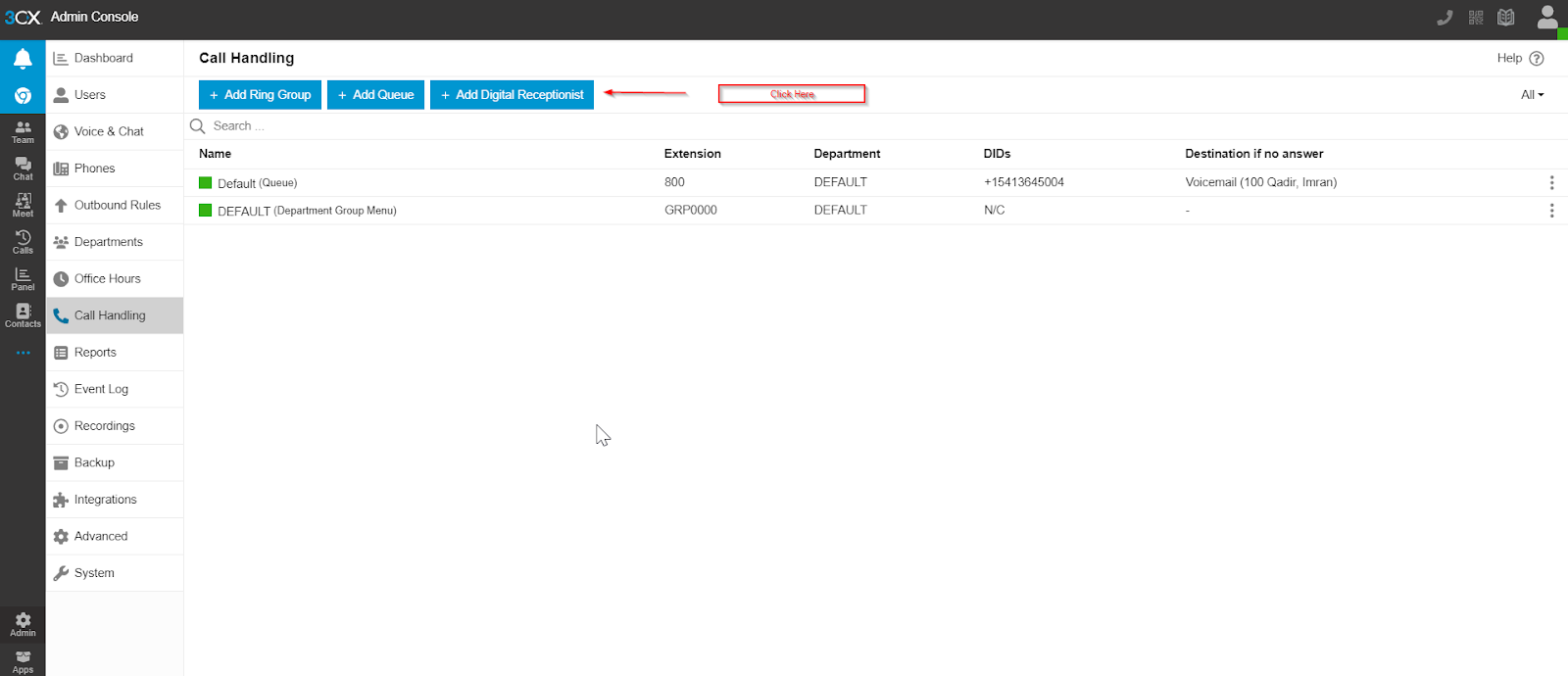Viewport: 1568px width, 676px height.
Task: Open the Meet icon in left rail
Action: (23, 205)
